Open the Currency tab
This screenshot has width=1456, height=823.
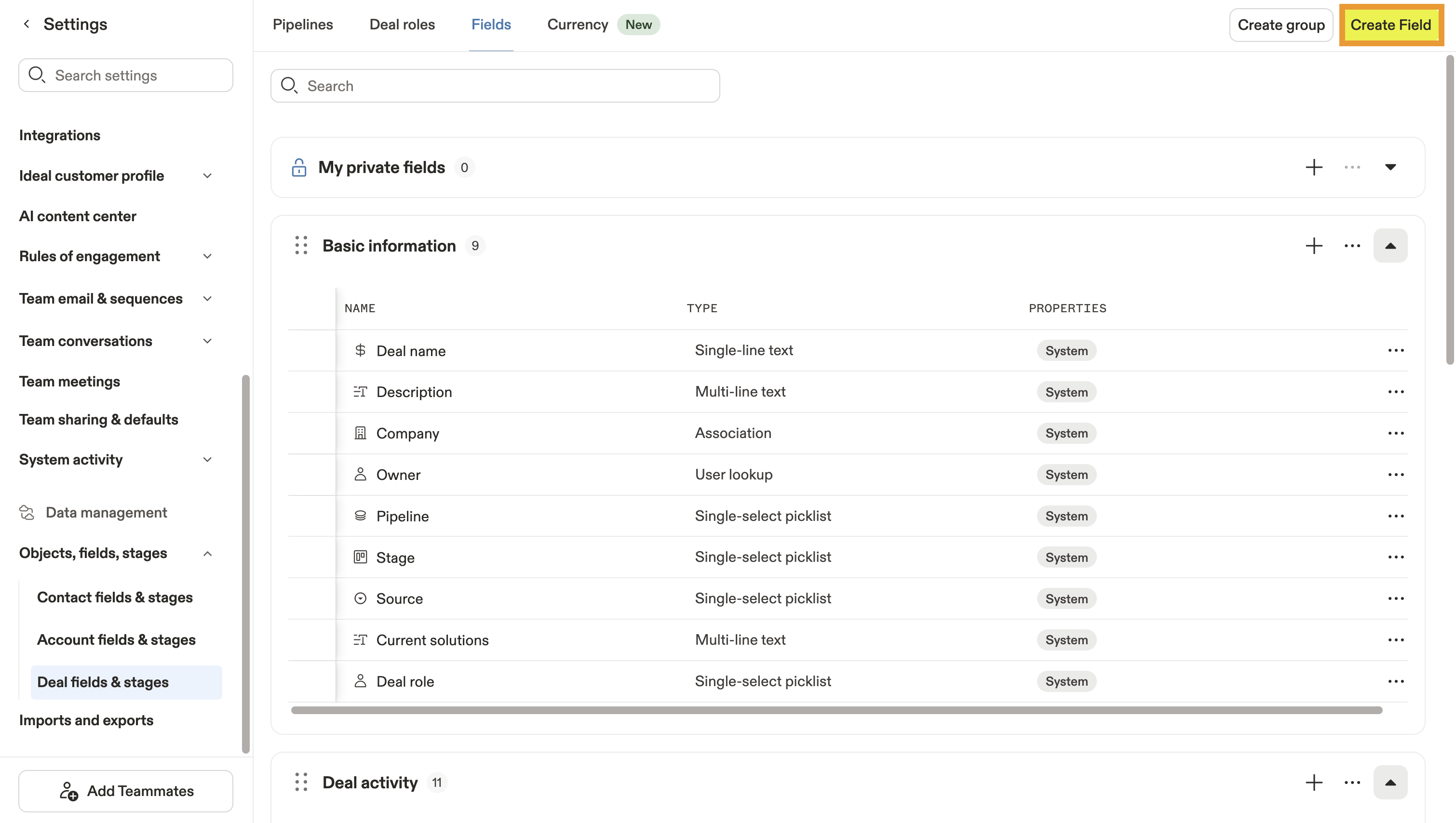tap(577, 24)
